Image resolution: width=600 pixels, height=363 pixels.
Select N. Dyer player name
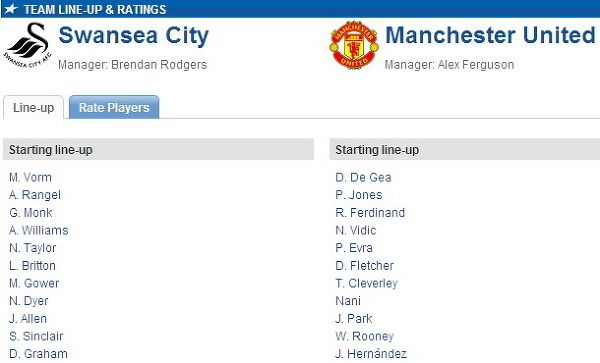(x=29, y=301)
